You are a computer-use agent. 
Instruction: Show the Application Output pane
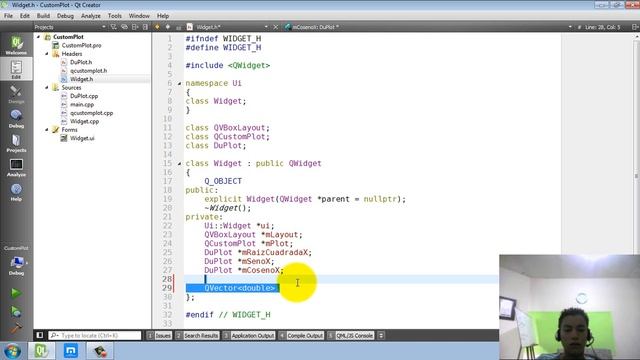(x=249, y=336)
